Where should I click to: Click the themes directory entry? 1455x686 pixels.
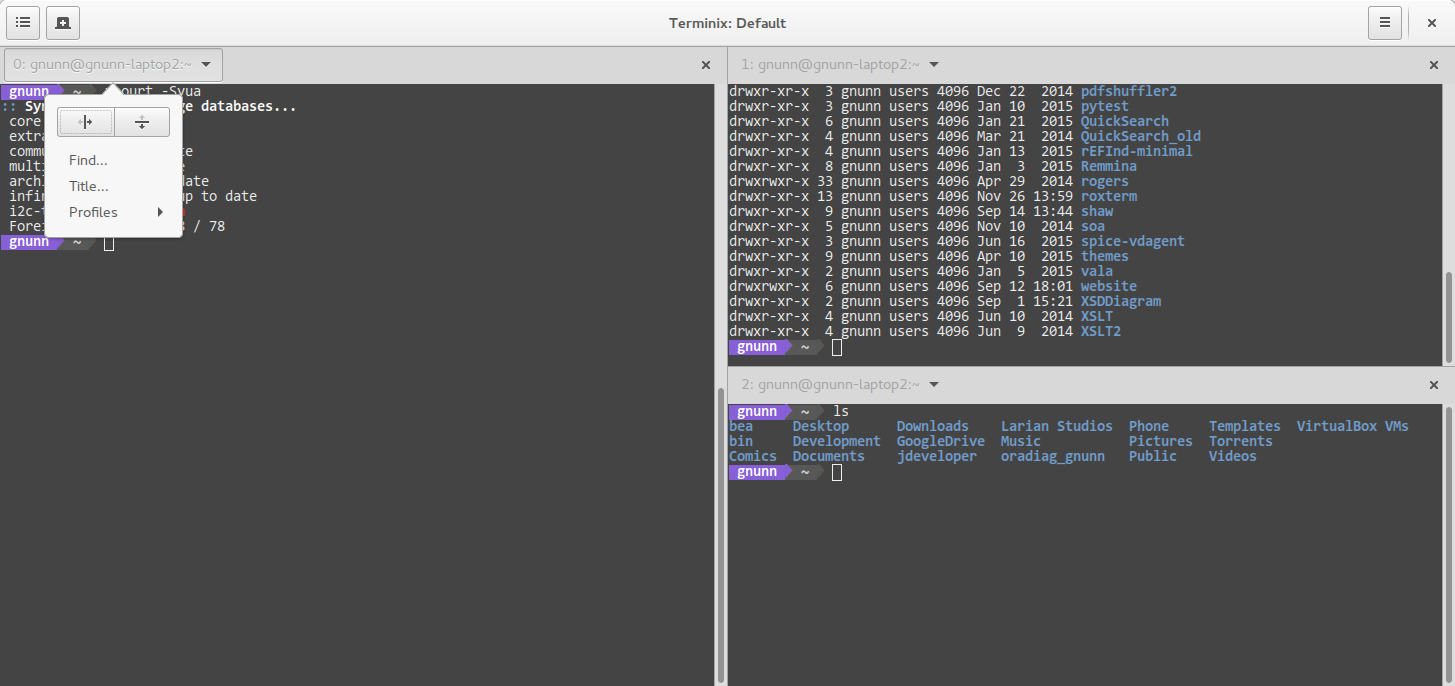(x=1105, y=256)
